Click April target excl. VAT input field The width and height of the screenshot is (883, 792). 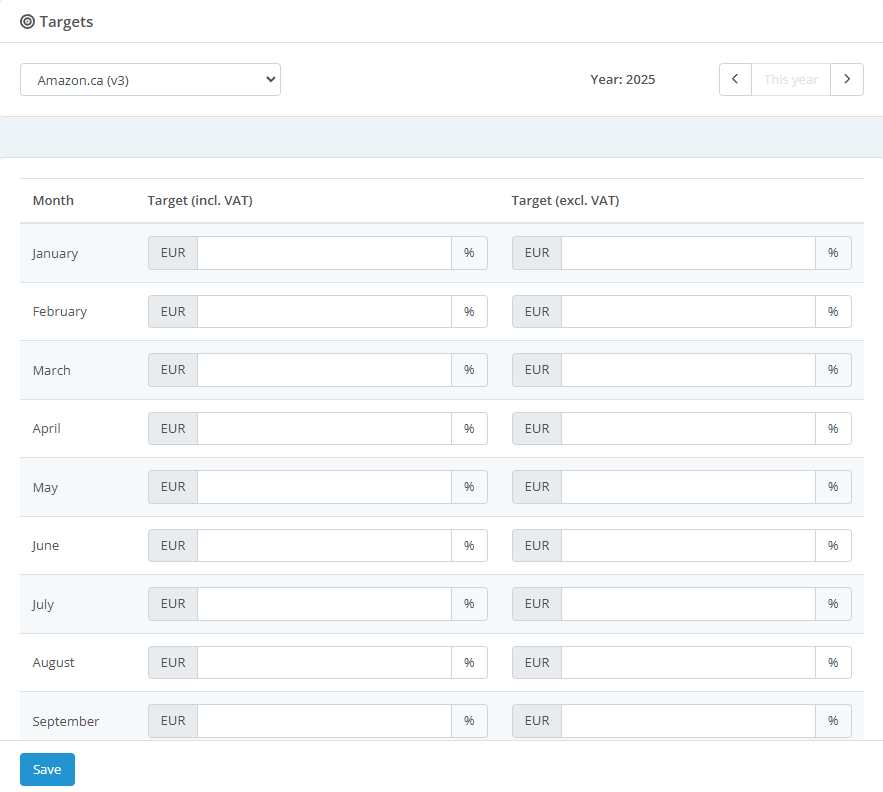point(688,428)
